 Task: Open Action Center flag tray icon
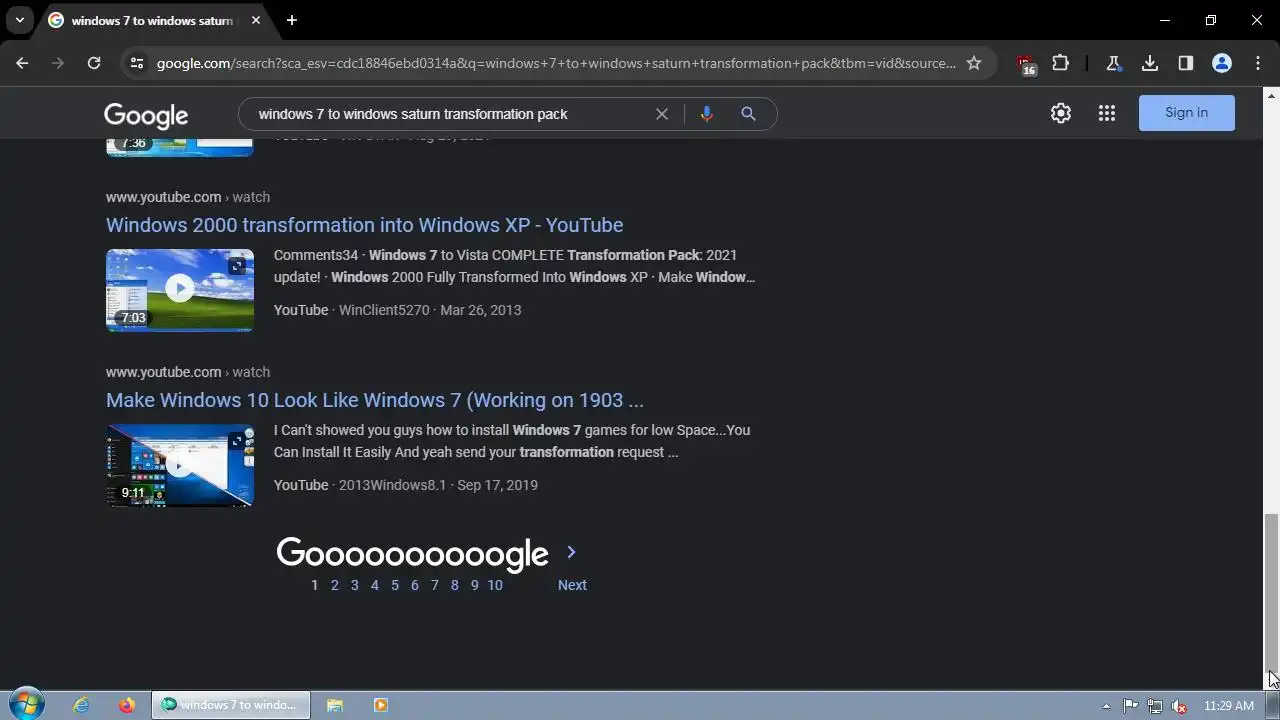tap(1130, 706)
